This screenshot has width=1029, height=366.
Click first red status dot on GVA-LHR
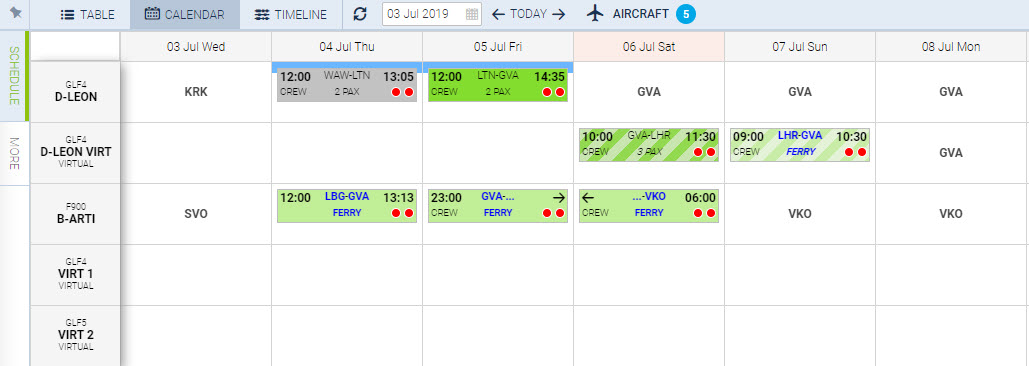(x=698, y=152)
